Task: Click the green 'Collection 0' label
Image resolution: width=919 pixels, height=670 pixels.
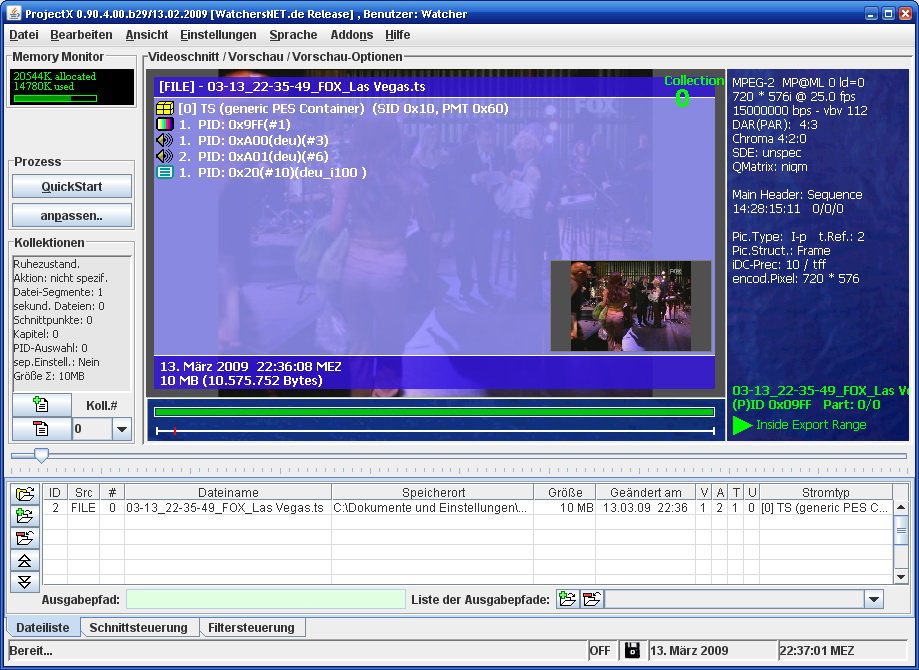Action: [x=693, y=91]
